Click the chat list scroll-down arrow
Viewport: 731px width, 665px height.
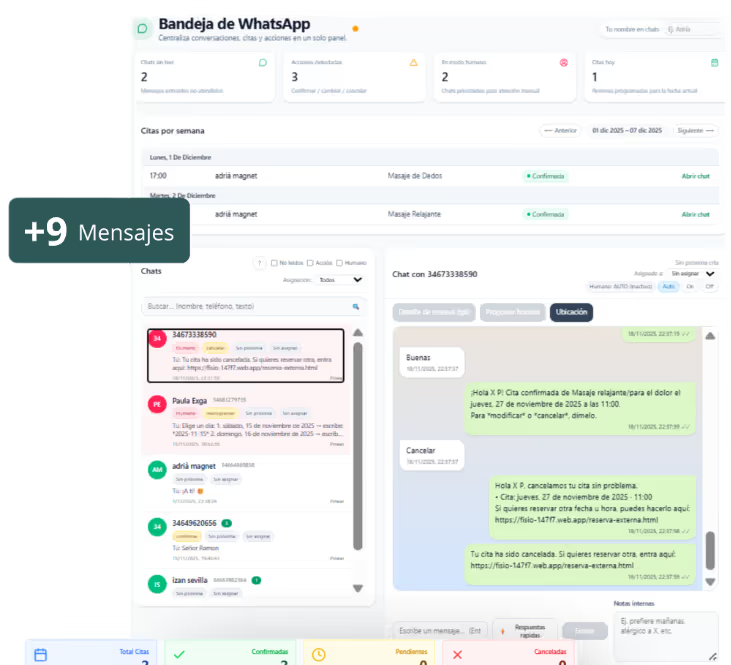[x=358, y=588]
